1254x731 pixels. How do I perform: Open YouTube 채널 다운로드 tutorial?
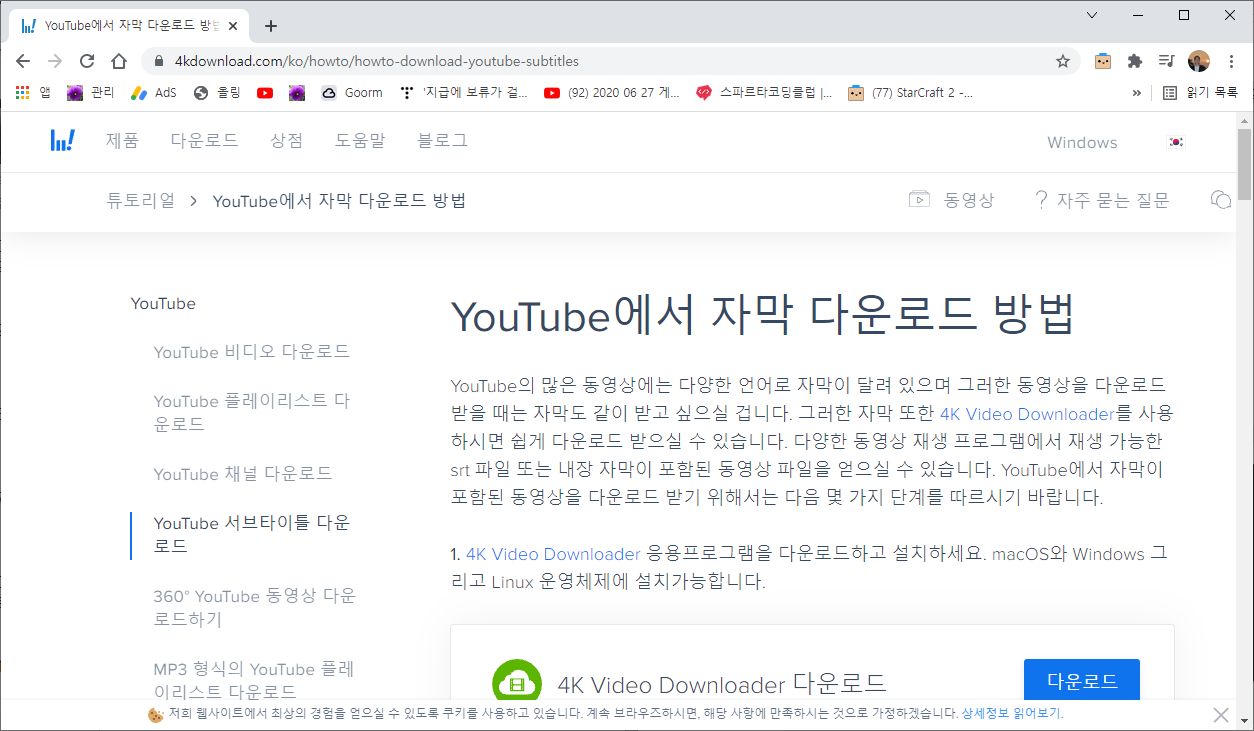point(243,474)
